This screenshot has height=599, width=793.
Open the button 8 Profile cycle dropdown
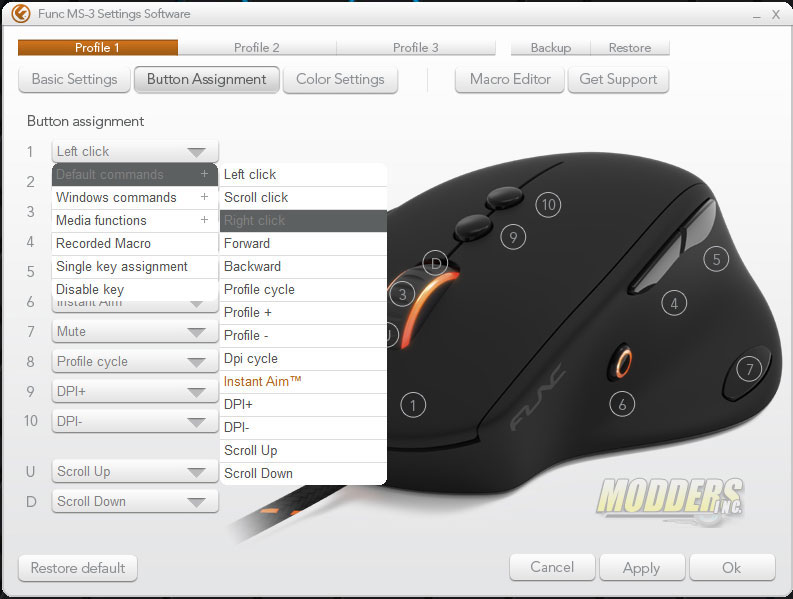click(135, 362)
